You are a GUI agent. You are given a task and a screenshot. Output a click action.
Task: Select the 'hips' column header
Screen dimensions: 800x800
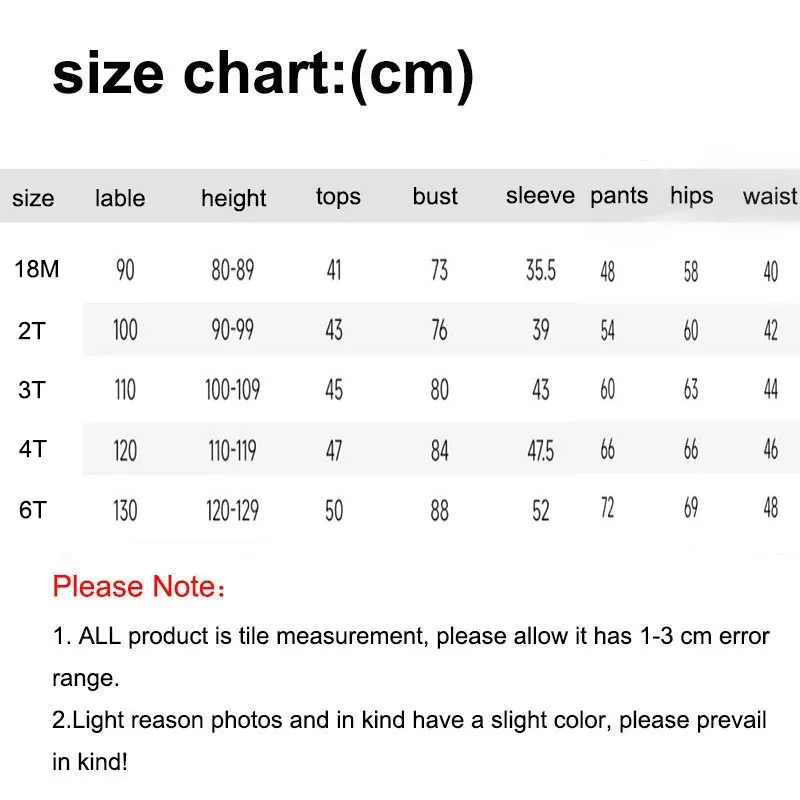point(692,196)
